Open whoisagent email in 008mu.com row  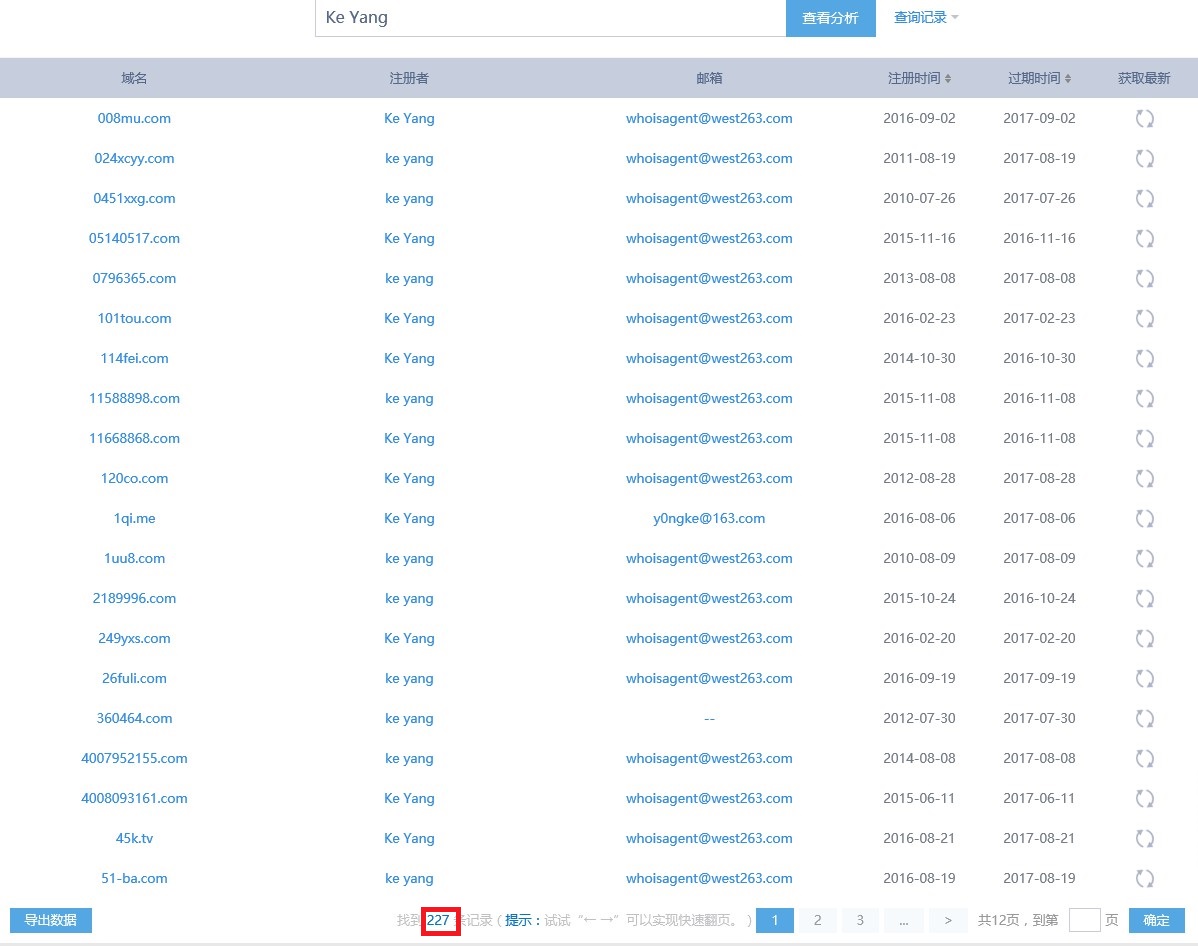click(x=709, y=118)
